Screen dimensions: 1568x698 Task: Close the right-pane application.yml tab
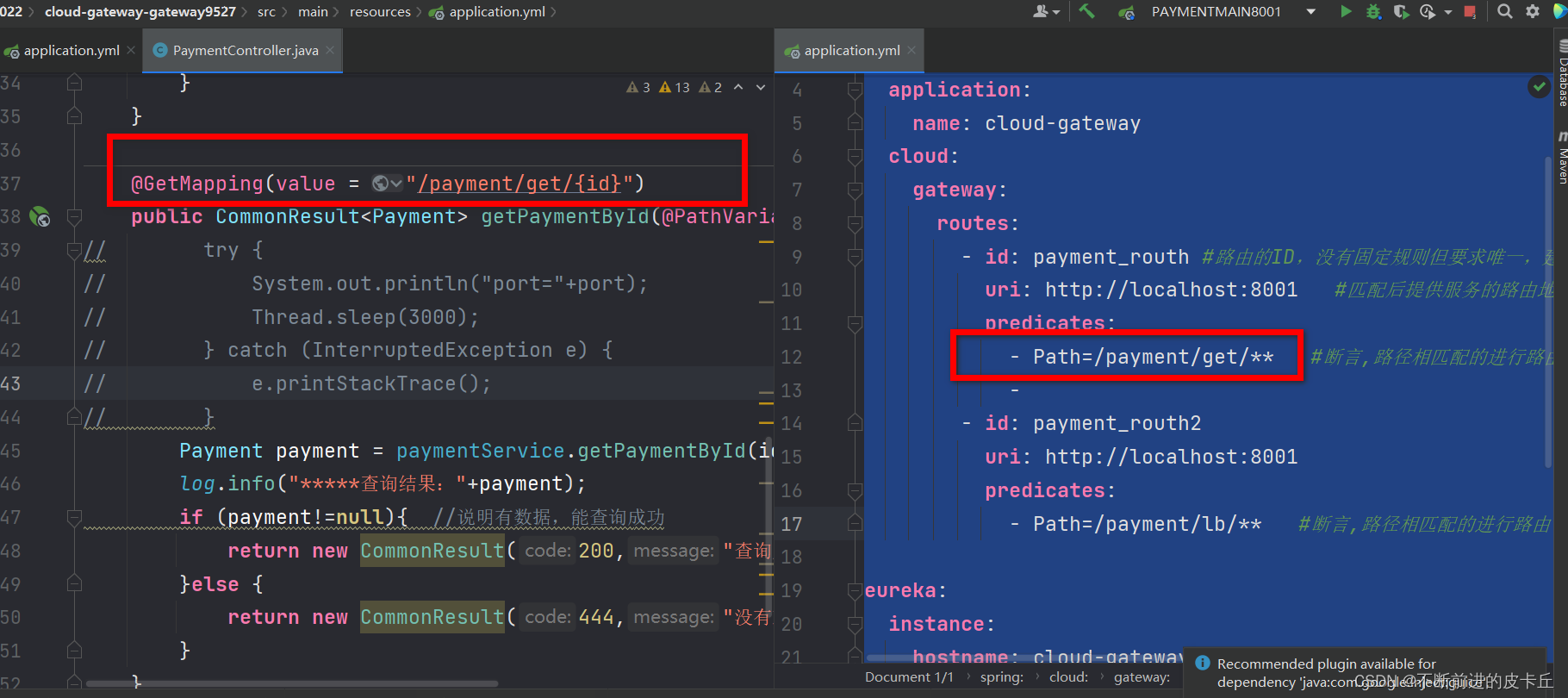point(912,50)
